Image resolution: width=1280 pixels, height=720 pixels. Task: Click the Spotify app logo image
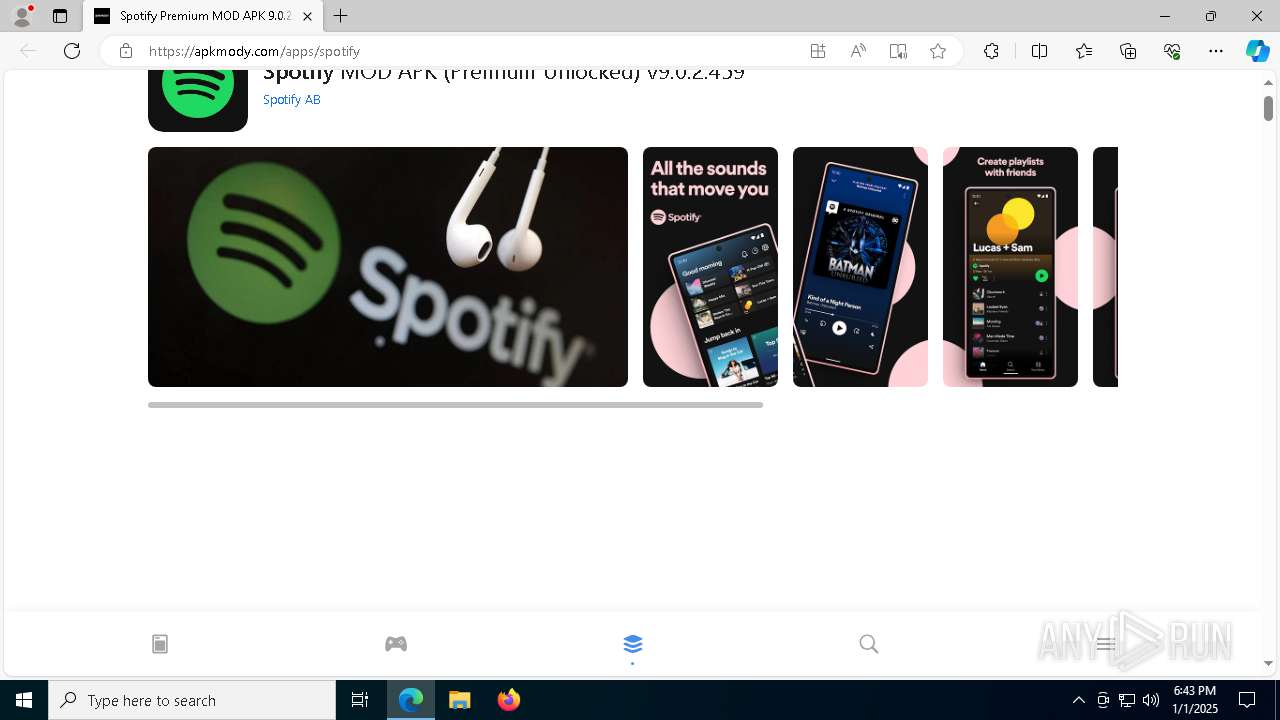click(x=198, y=100)
